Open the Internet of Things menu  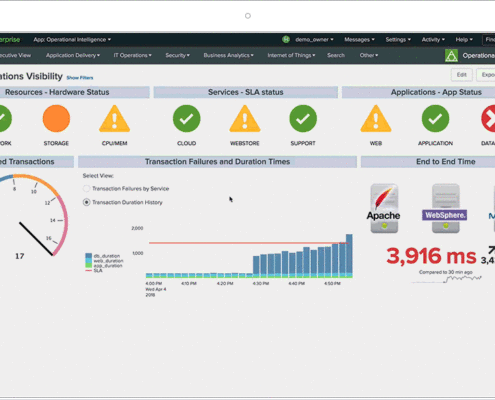point(291,55)
